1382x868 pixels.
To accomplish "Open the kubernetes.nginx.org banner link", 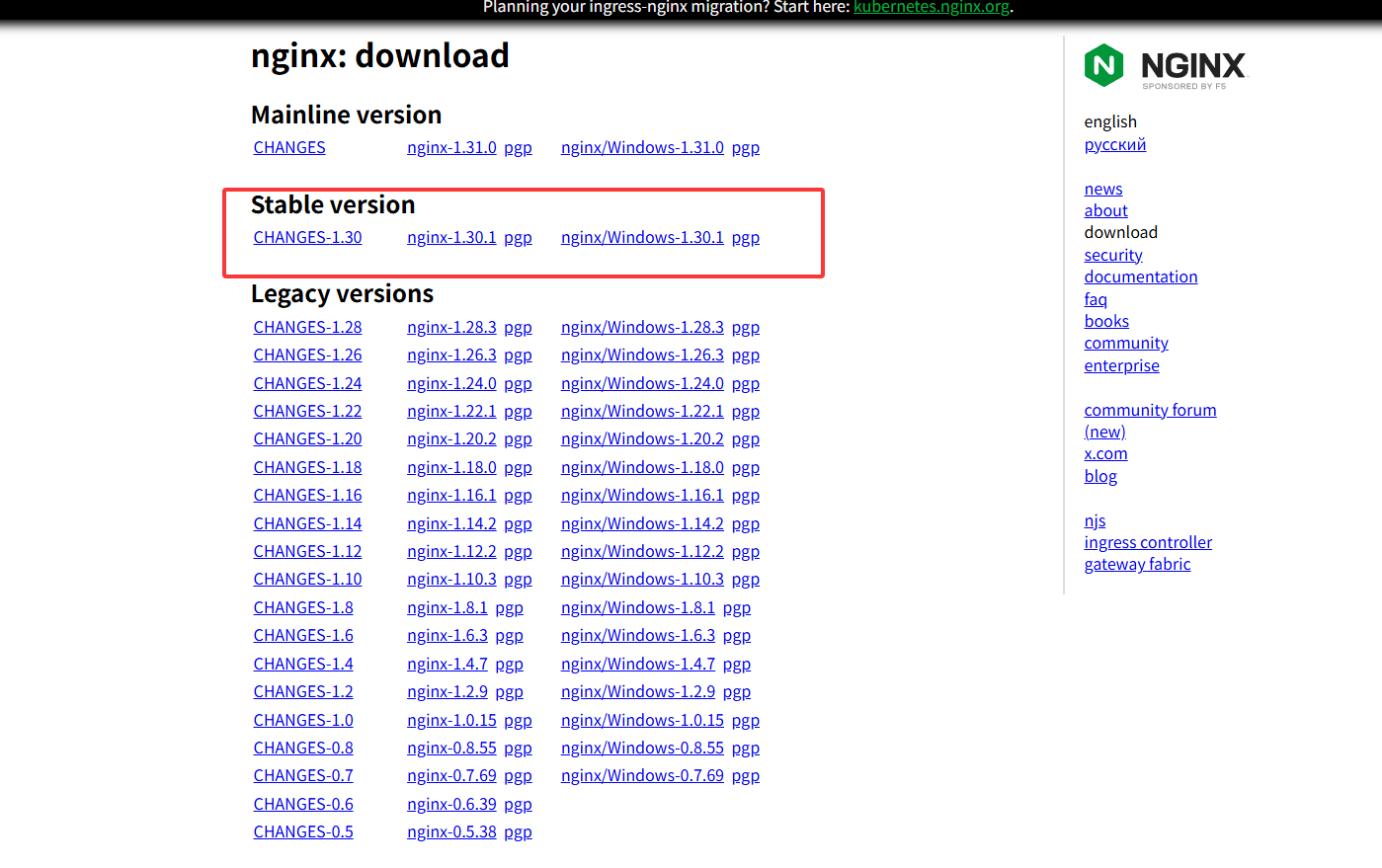I will coord(932,7).
